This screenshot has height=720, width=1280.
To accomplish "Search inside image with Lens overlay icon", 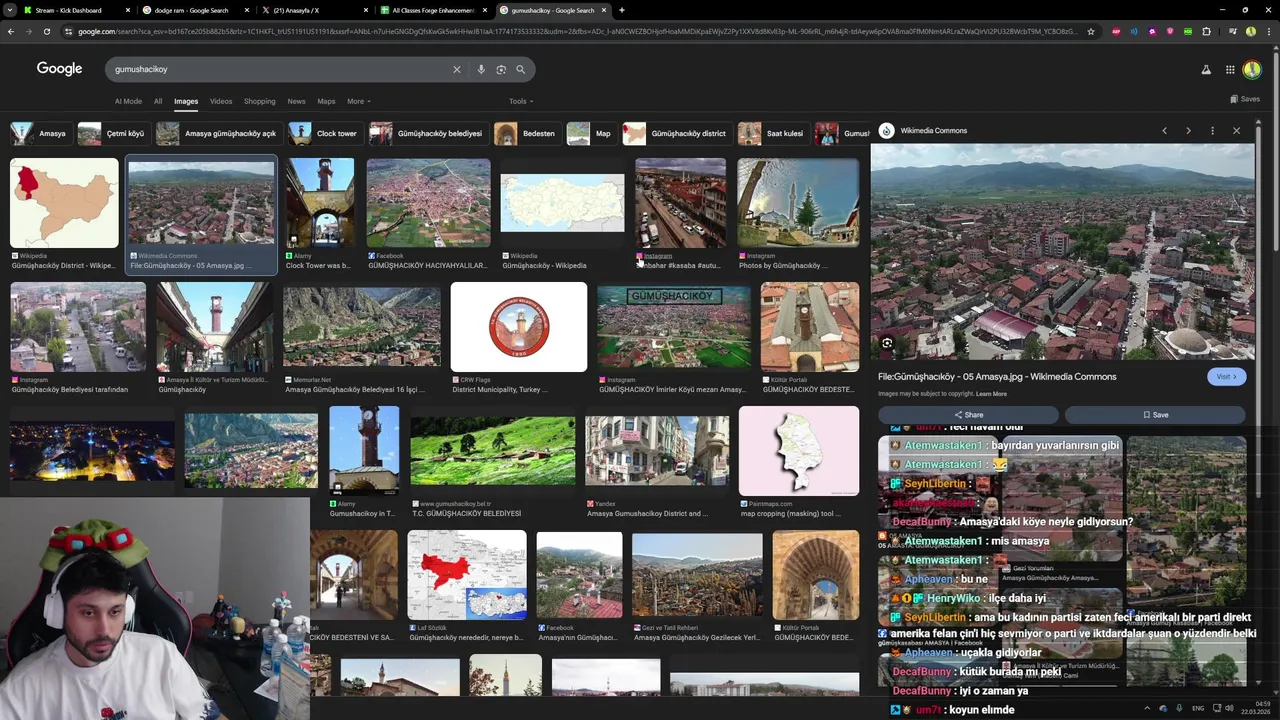I will point(887,343).
